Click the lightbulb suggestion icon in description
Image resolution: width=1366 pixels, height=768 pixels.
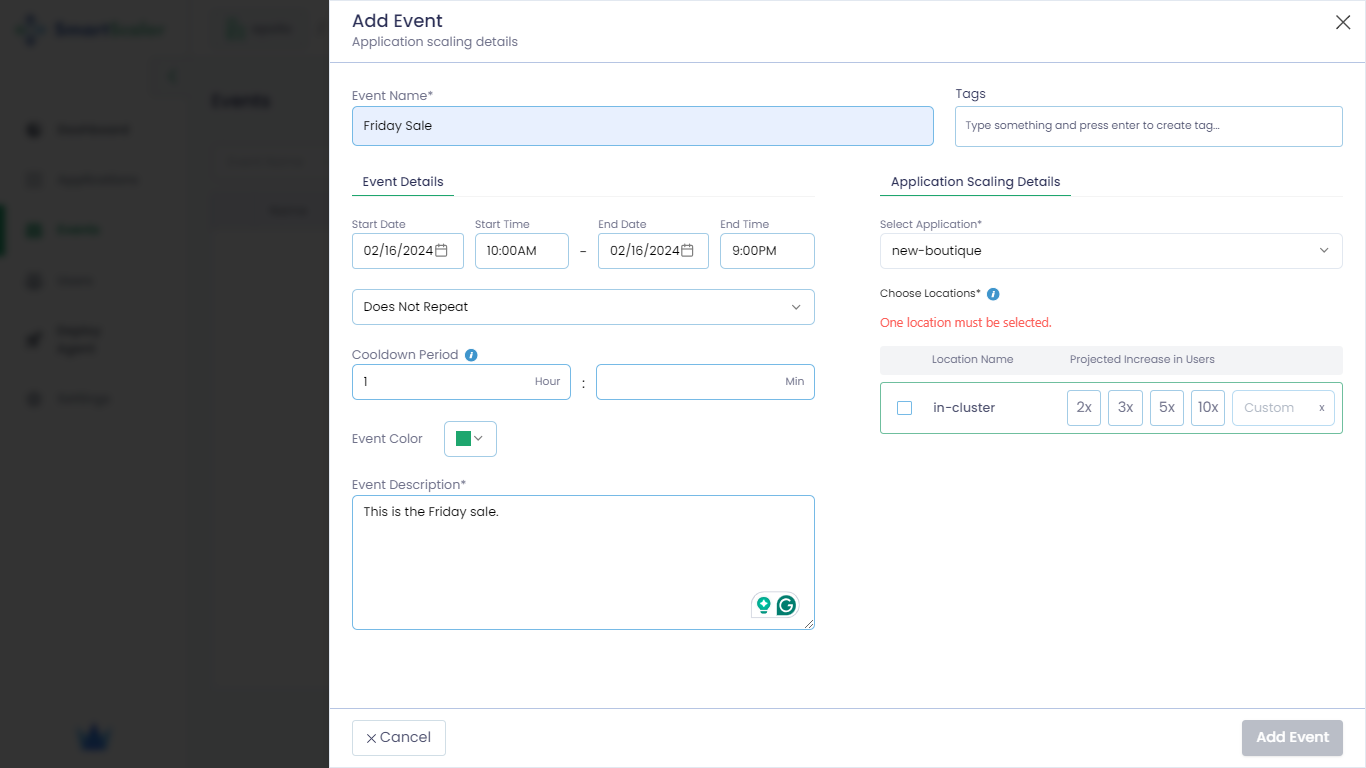tap(764, 605)
